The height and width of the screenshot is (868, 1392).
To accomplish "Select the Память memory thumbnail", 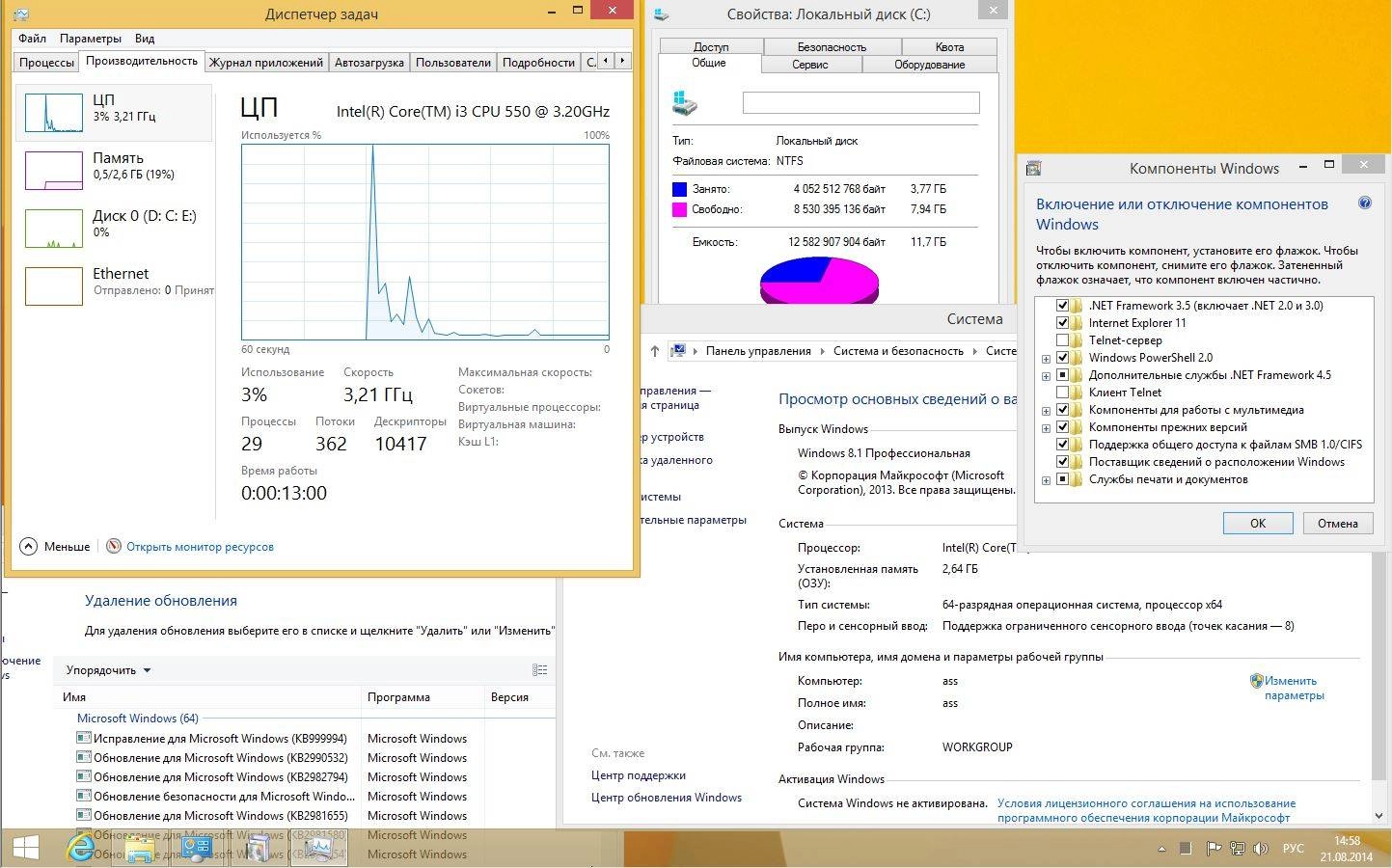I will pyautogui.click(x=53, y=171).
